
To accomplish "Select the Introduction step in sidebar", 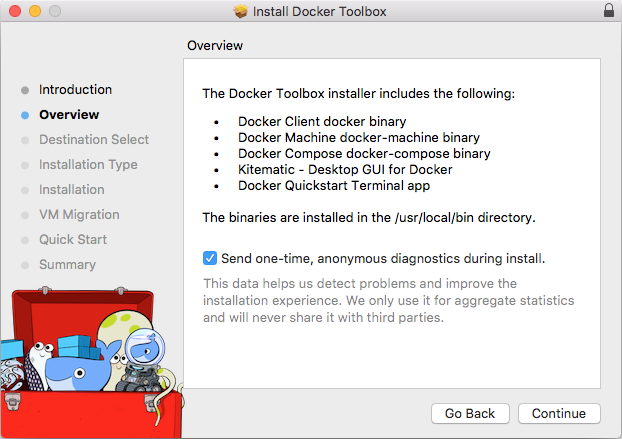I will (75, 89).
